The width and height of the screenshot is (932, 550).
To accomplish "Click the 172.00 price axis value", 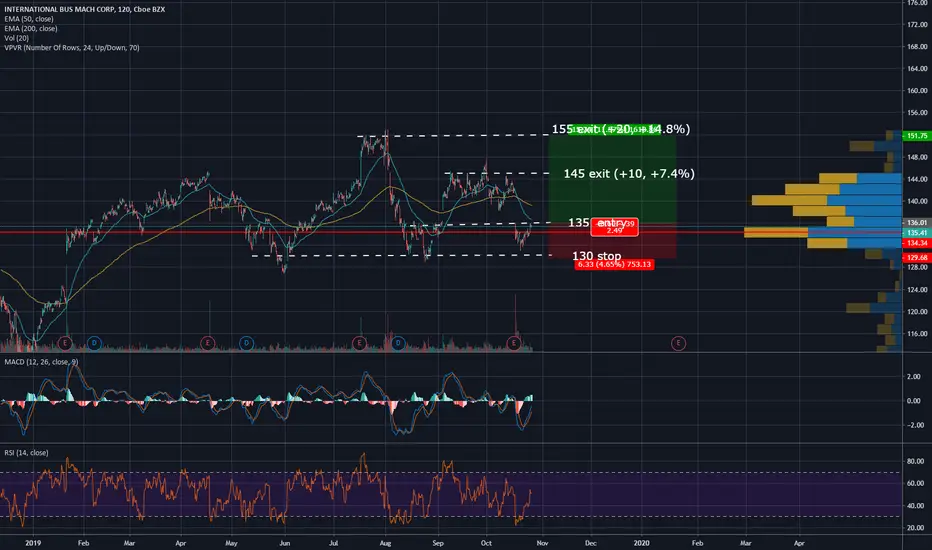I will (918, 24).
